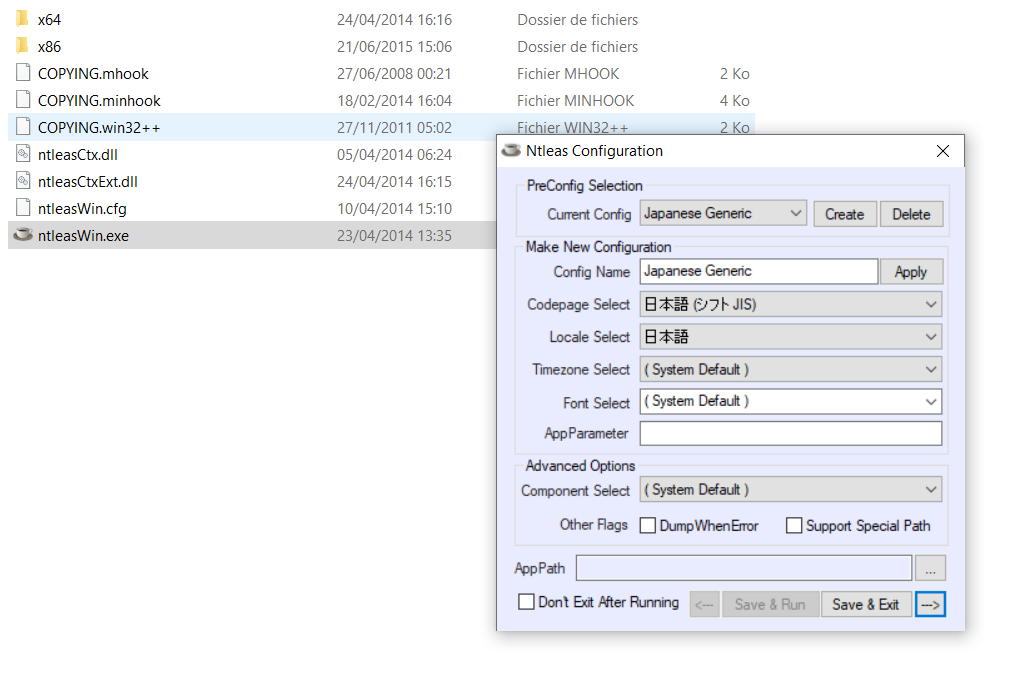
Task: Click the date 18/02/2014 16:04
Action: pyautogui.click(x=394, y=101)
